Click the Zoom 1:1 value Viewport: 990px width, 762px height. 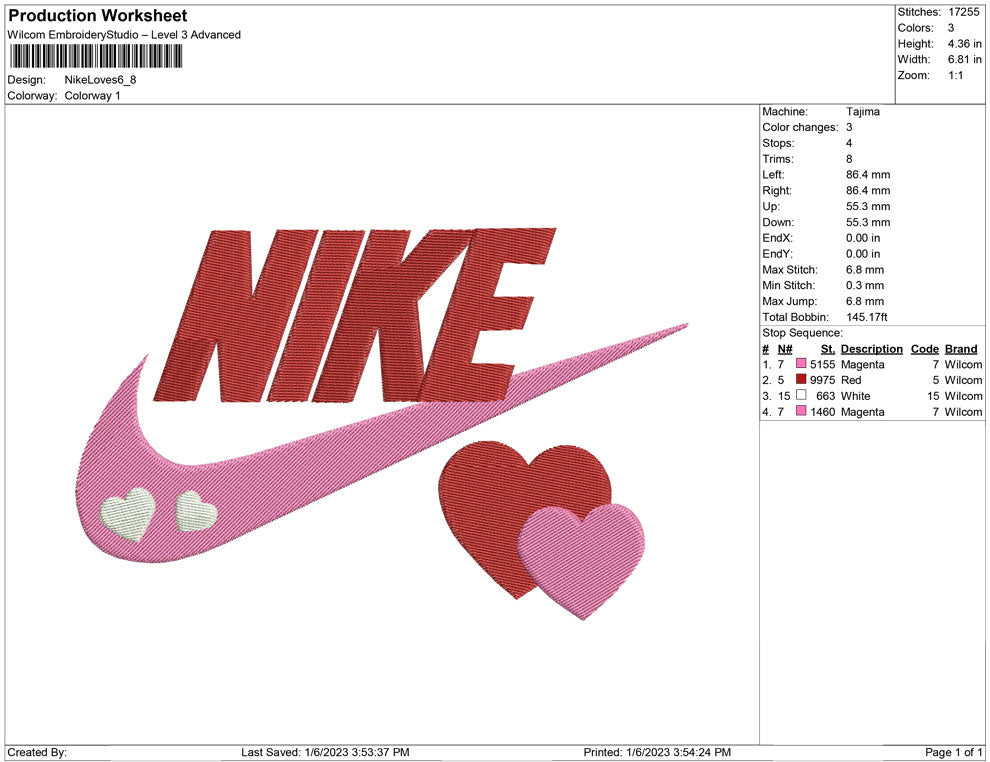(955, 74)
